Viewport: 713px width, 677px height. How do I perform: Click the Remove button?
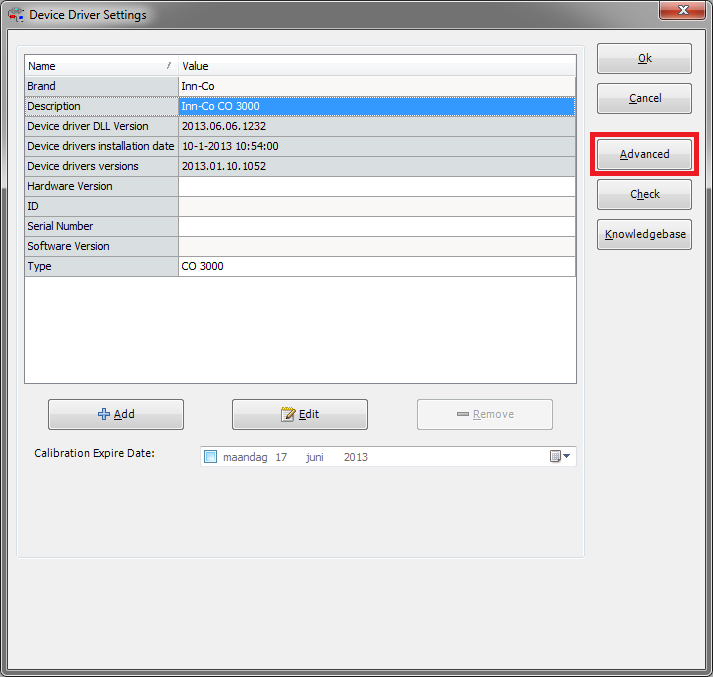click(x=485, y=414)
